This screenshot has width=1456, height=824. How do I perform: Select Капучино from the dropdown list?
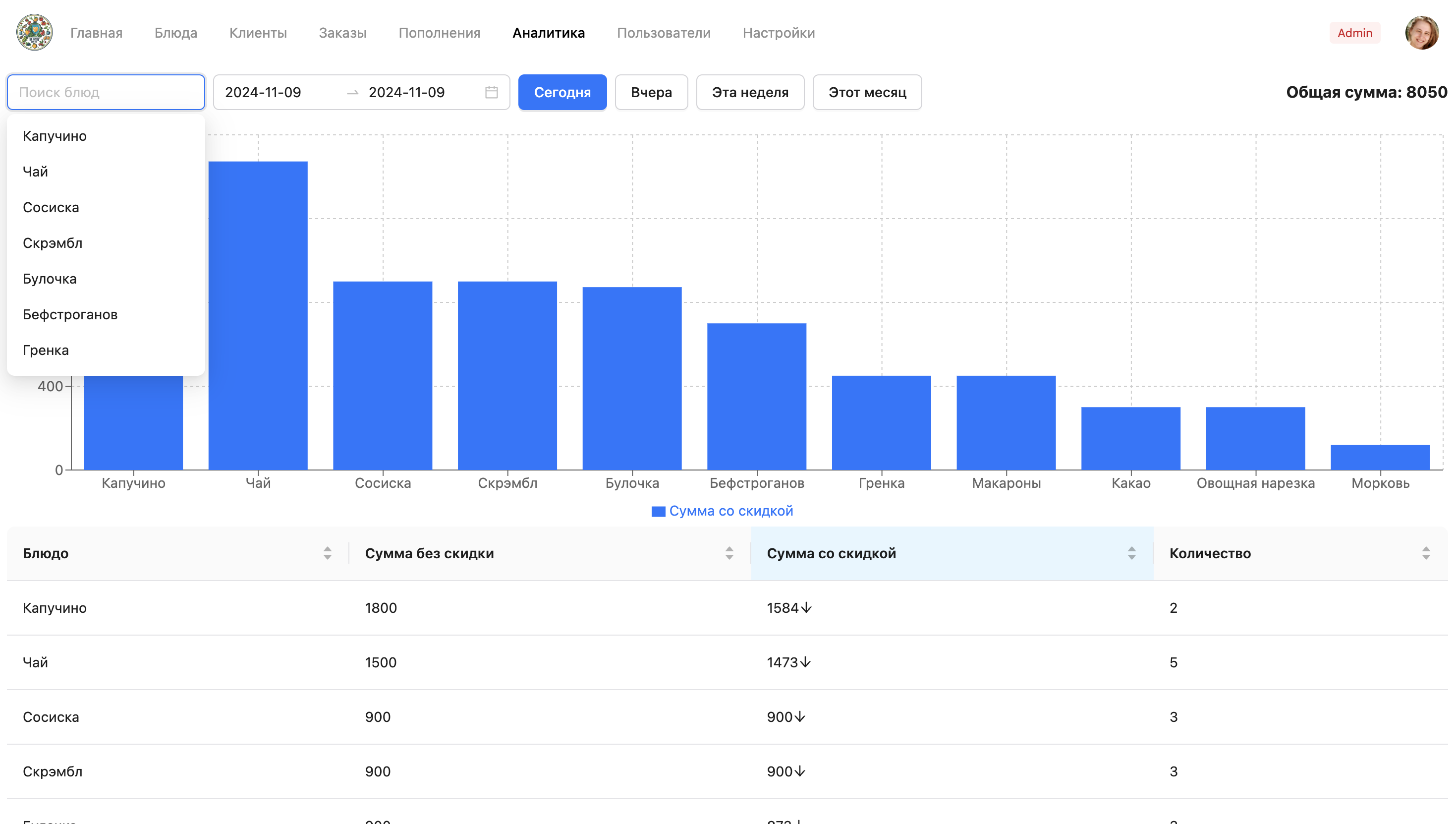pos(107,136)
